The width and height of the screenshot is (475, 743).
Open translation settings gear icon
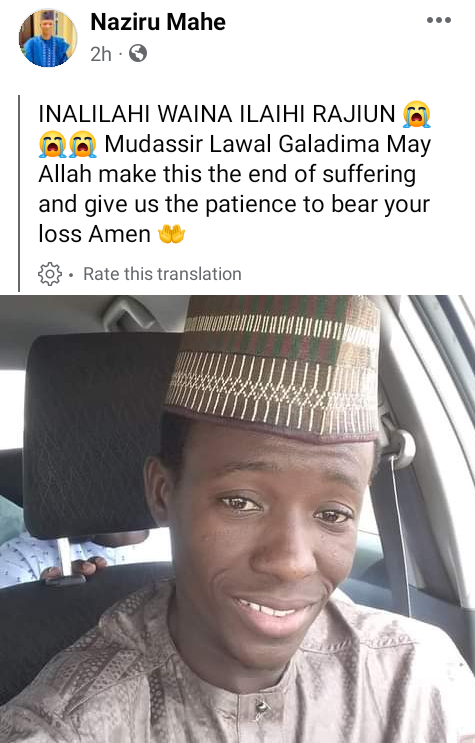50,274
